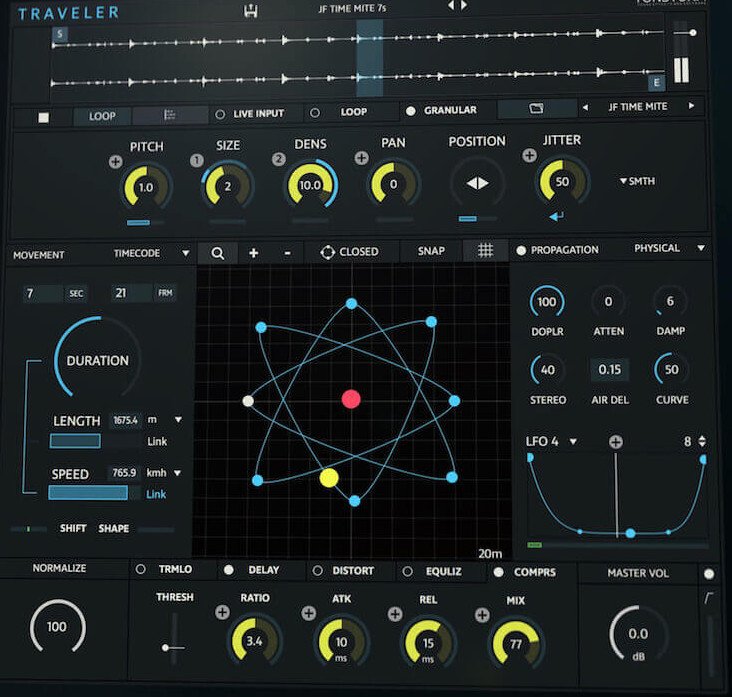
Task: Click the LFO points stepper showing 8
Action: point(702,441)
